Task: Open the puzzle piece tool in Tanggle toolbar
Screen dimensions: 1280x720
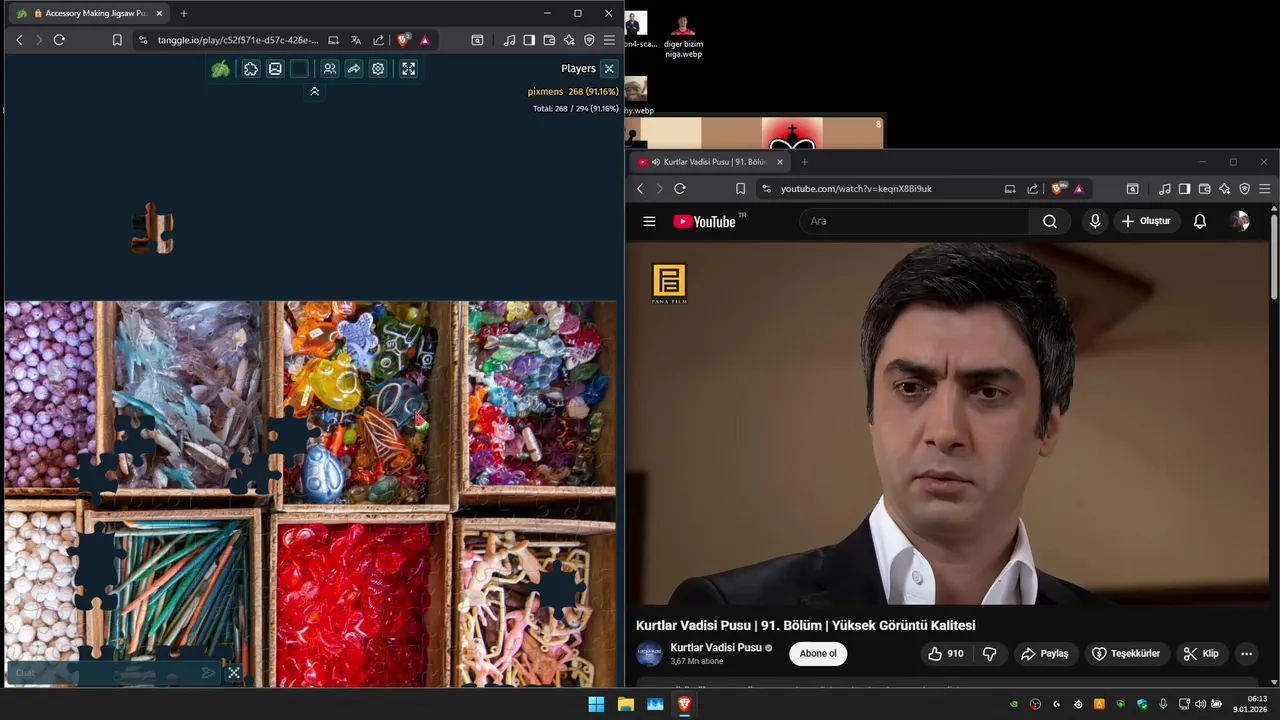Action: pos(251,69)
